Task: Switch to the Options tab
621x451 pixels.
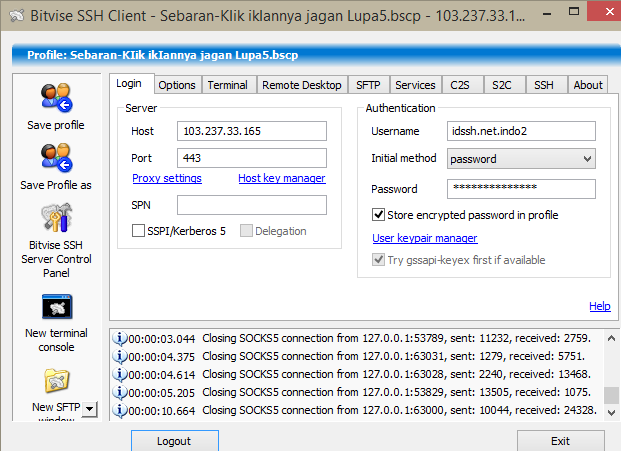Action: [x=177, y=85]
